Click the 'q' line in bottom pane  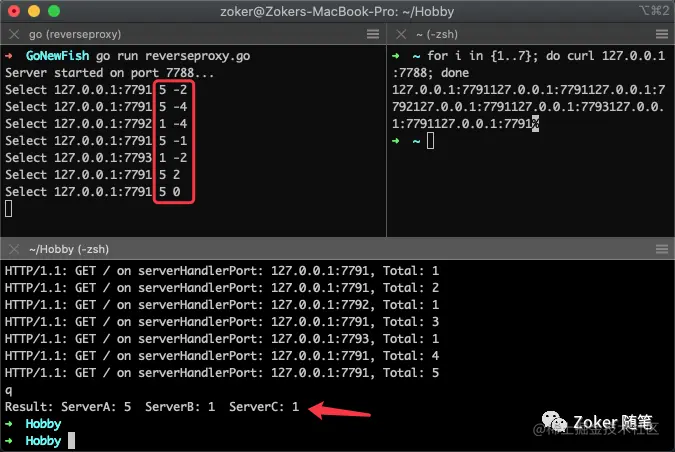point(9,390)
